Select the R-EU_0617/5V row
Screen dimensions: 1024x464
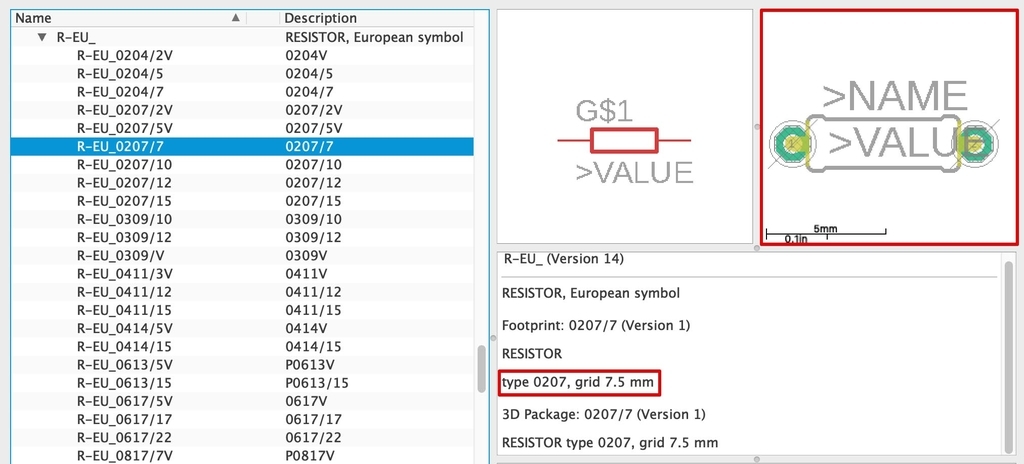242,401
